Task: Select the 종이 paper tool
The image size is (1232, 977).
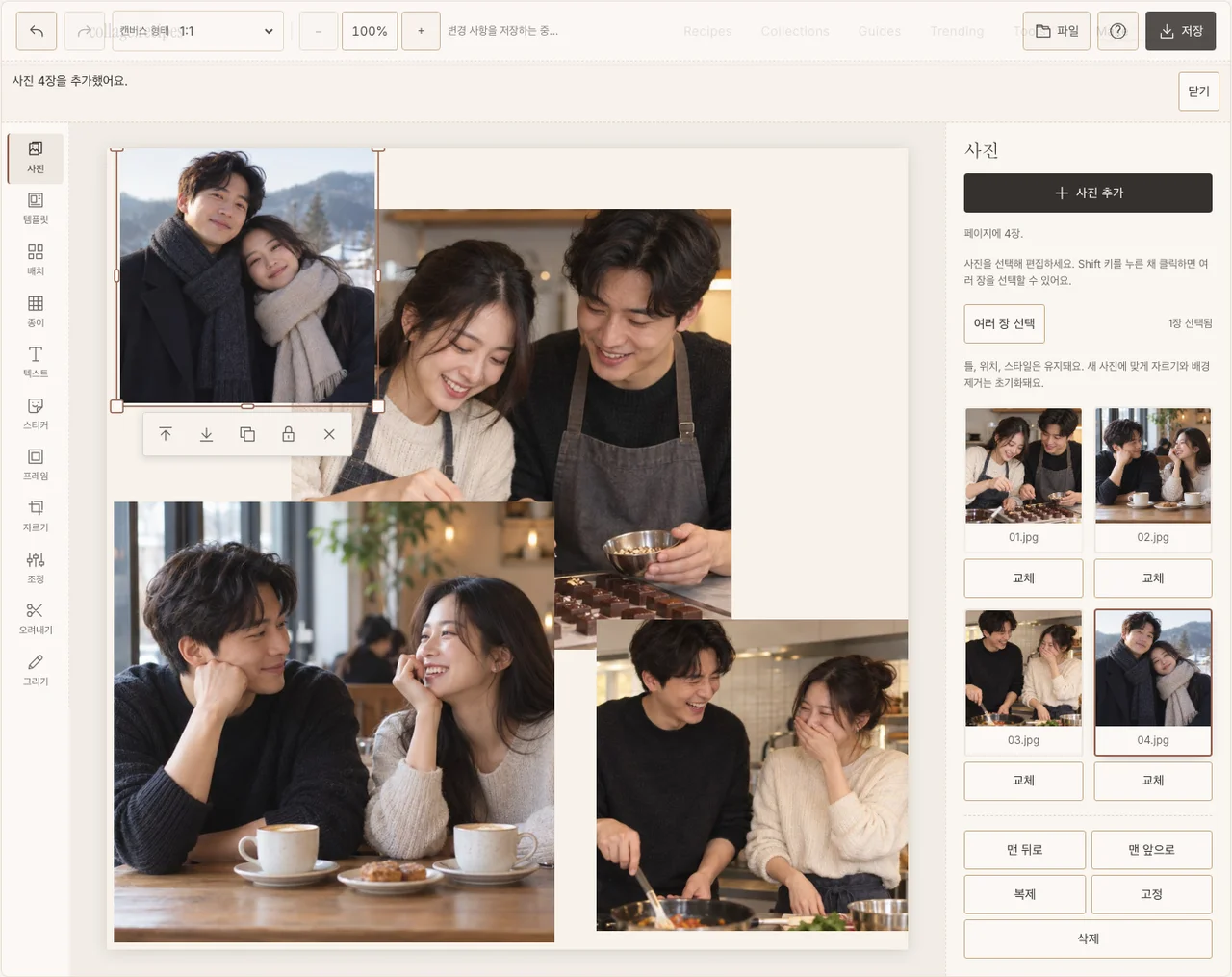Action: [36, 312]
